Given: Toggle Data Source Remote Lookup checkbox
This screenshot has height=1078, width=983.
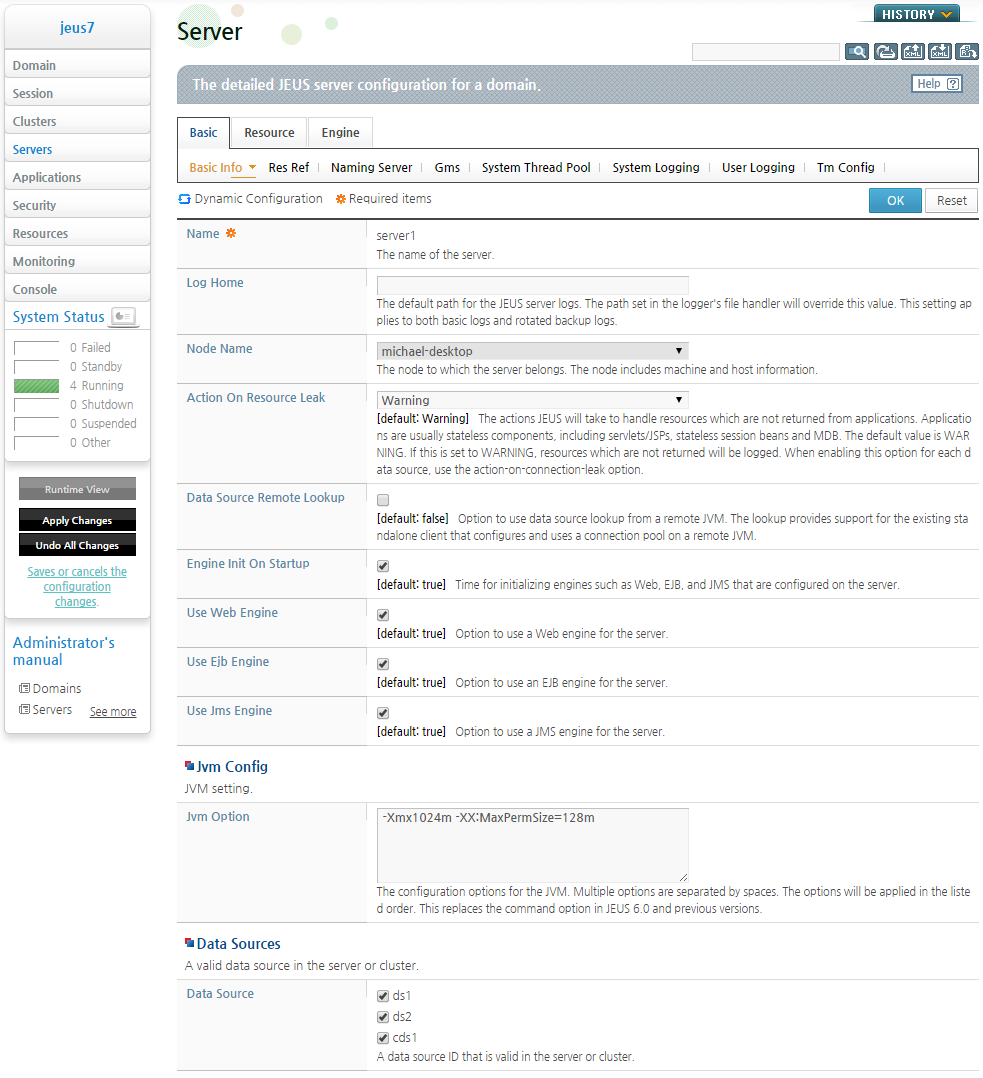Looking at the screenshot, I should pyautogui.click(x=383, y=500).
